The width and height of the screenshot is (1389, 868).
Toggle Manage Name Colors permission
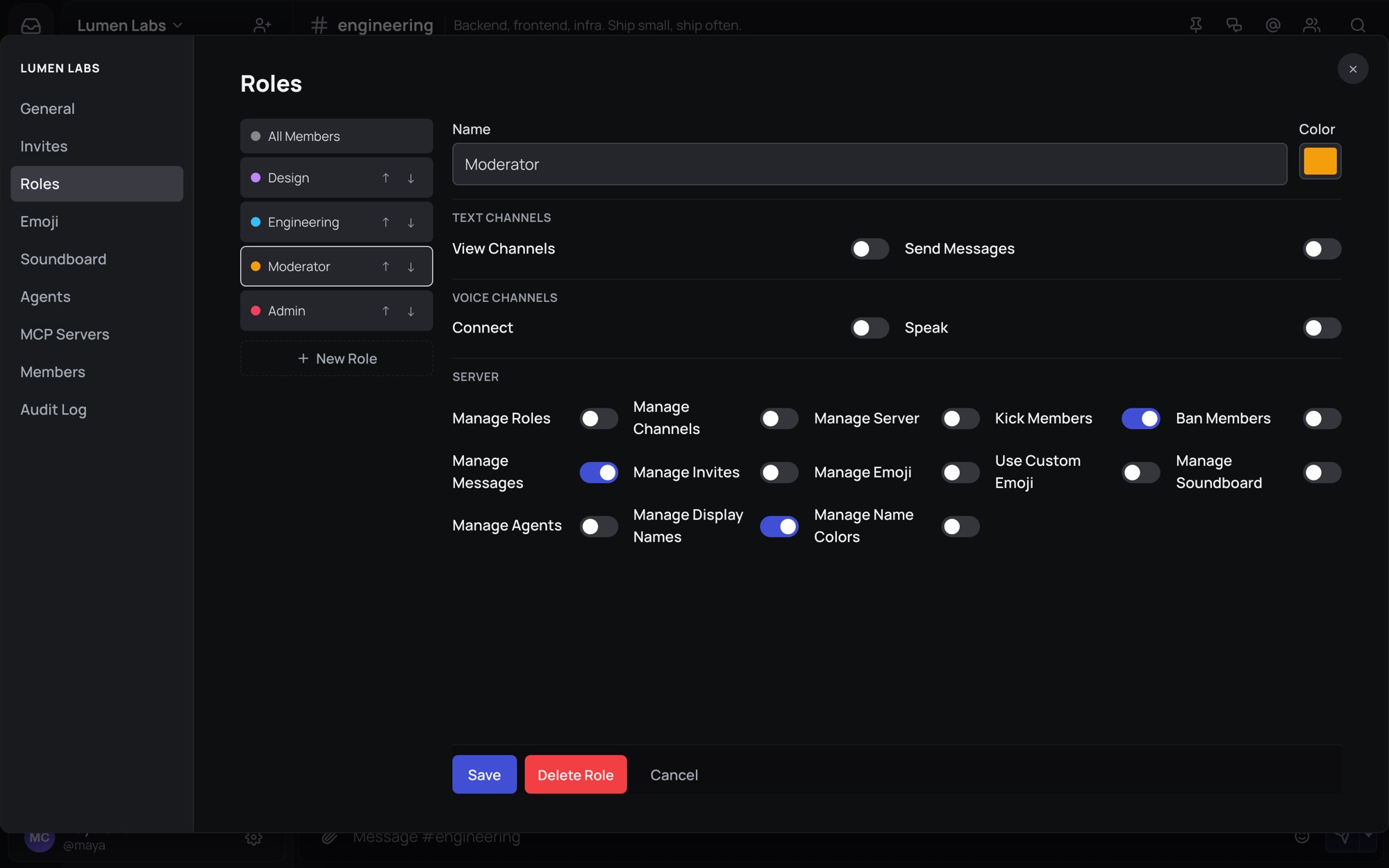pyautogui.click(x=960, y=526)
